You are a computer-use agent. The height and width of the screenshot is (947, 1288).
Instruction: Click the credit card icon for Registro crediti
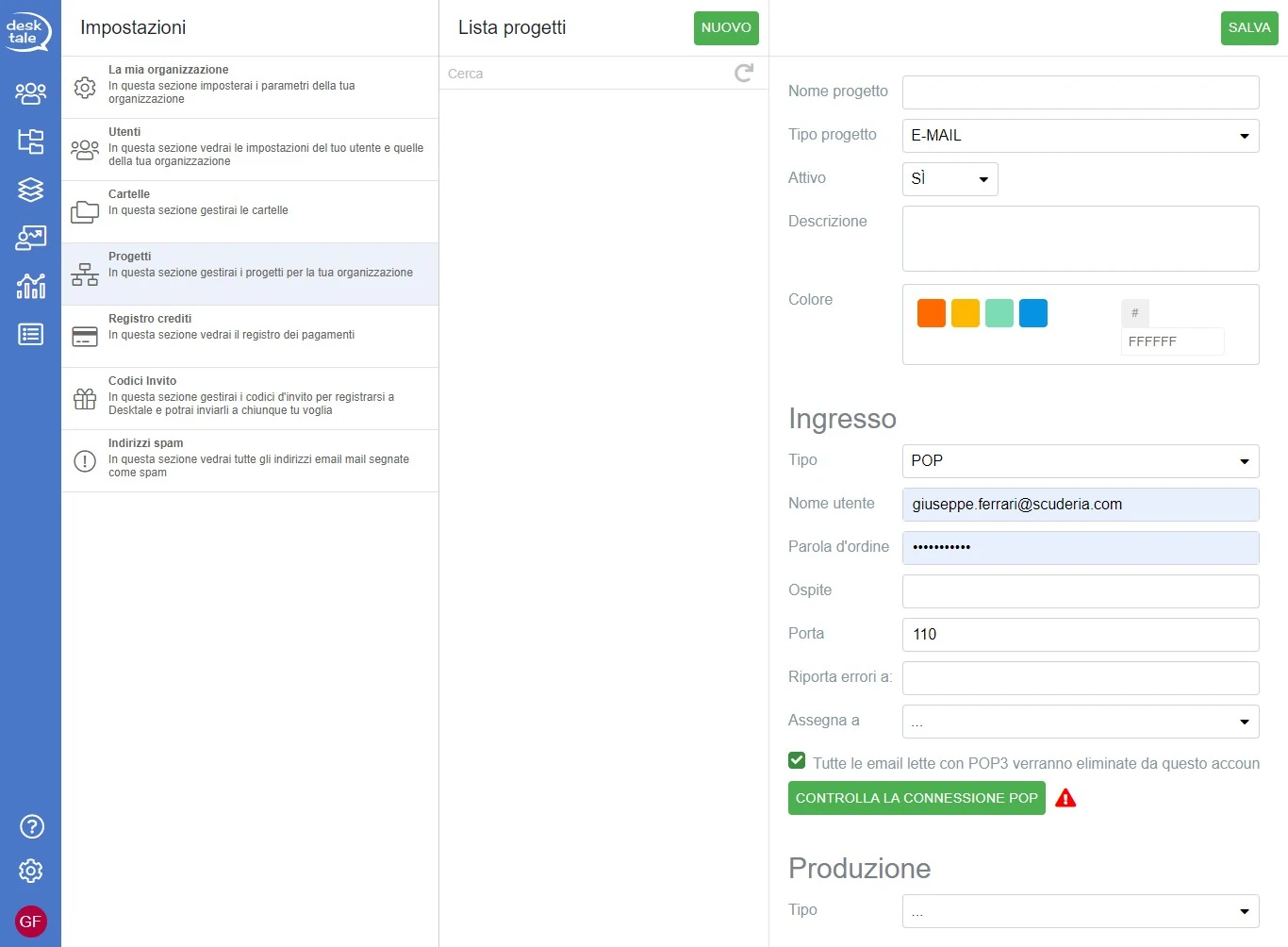coord(85,337)
